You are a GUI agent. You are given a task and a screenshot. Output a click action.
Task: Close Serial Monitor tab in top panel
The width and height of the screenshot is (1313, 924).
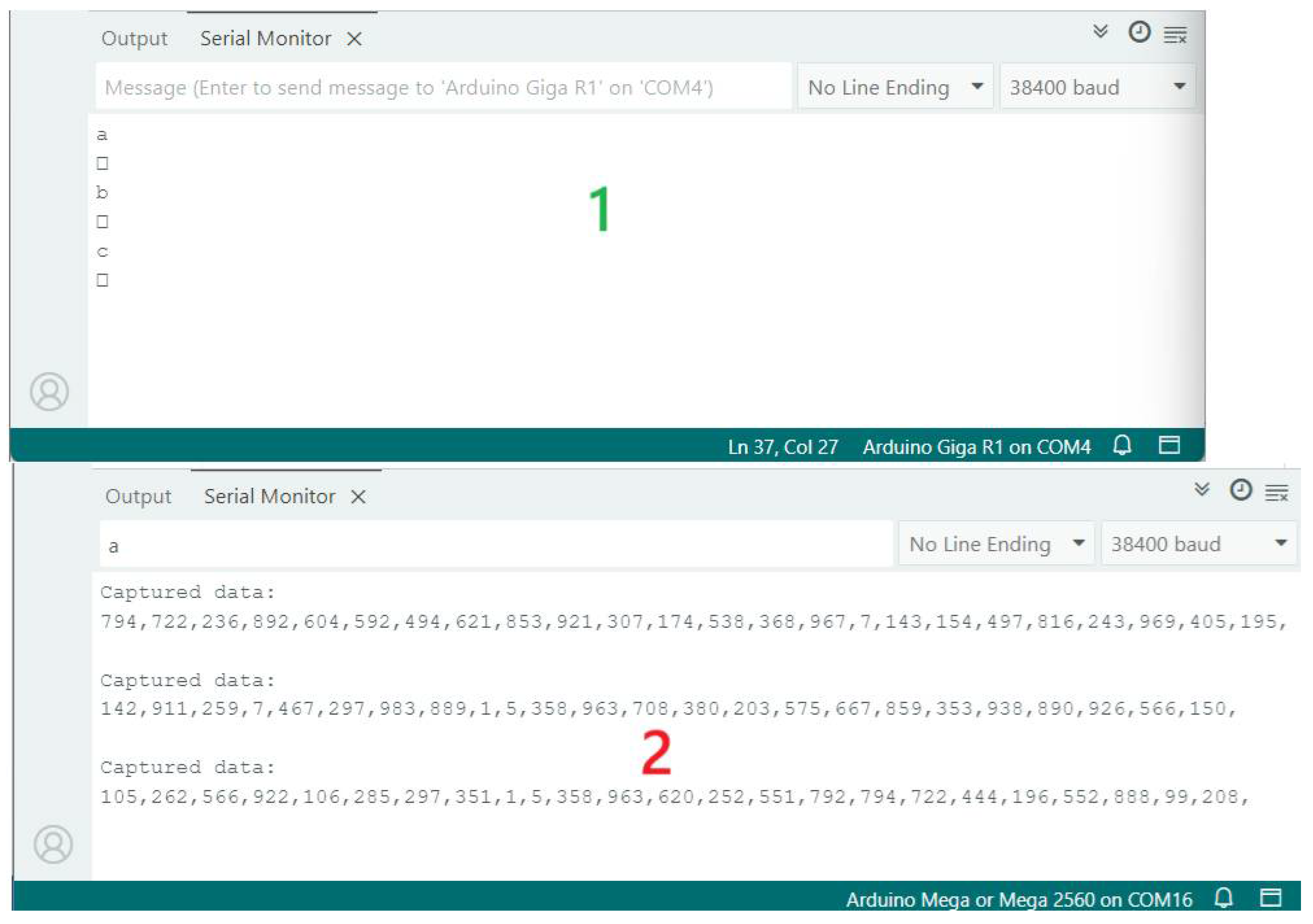[x=355, y=40]
